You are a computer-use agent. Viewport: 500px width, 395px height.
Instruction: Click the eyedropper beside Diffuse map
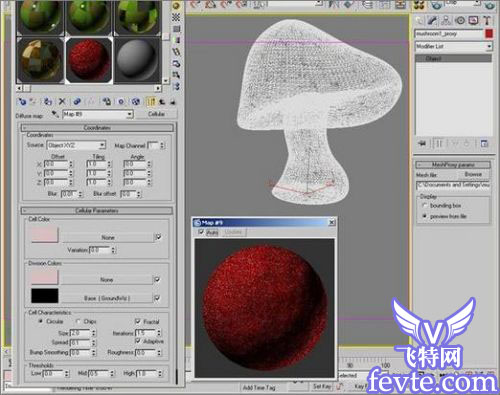click(55, 114)
